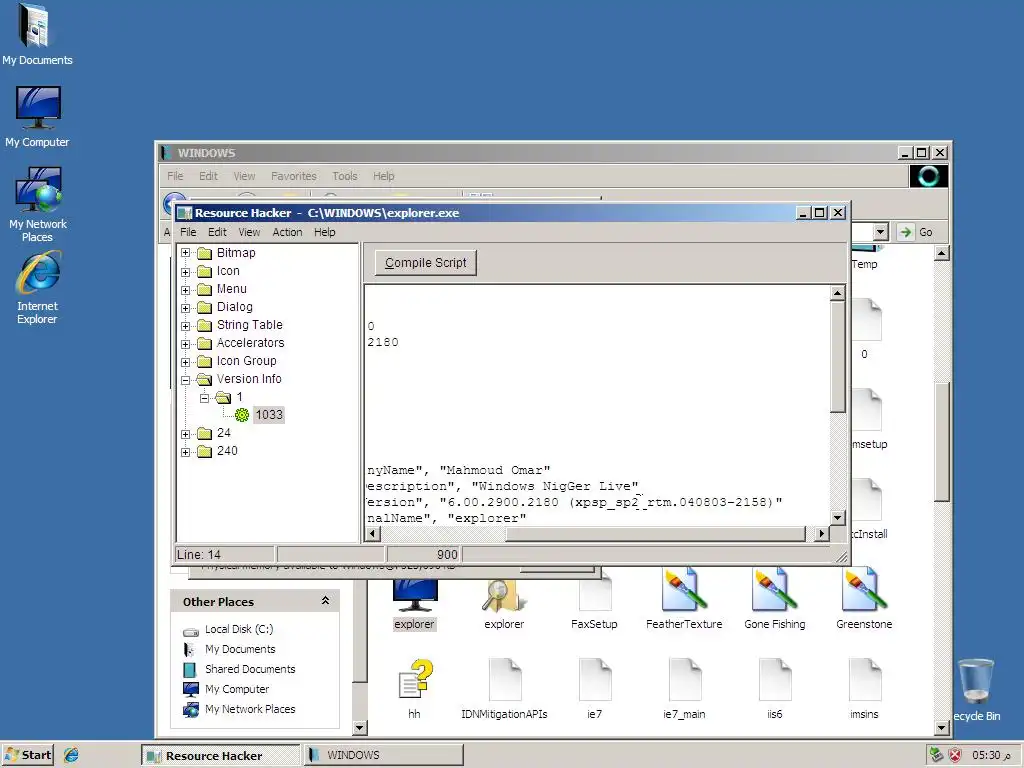
Task: Click the Start button
Action: (x=27, y=755)
